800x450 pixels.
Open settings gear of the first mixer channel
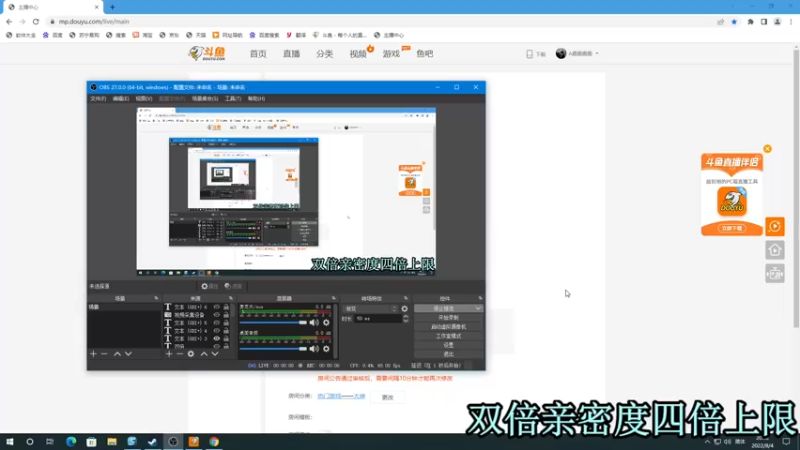point(327,322)
